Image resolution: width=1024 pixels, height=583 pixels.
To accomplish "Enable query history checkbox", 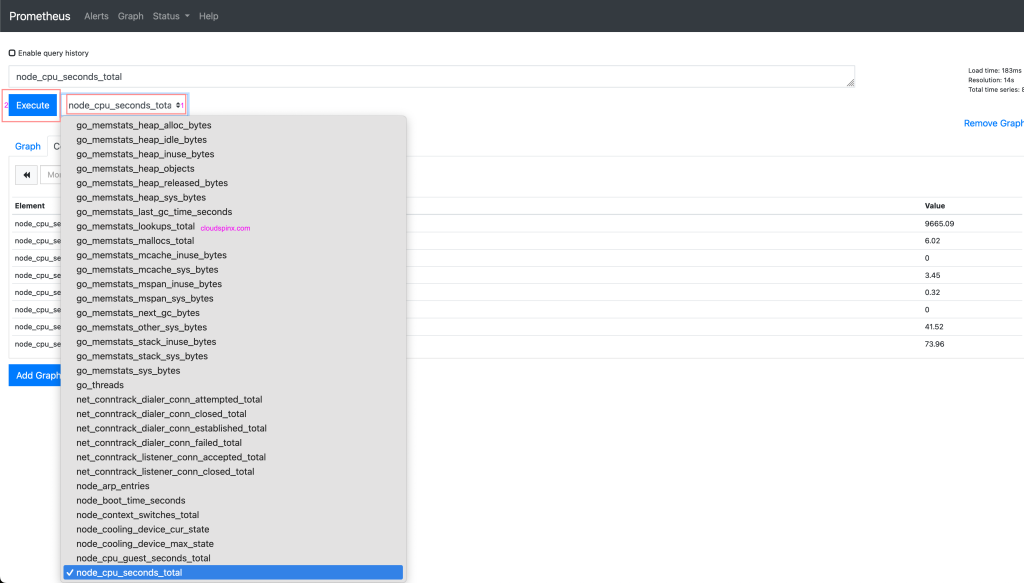I will (x=12, y=53).
